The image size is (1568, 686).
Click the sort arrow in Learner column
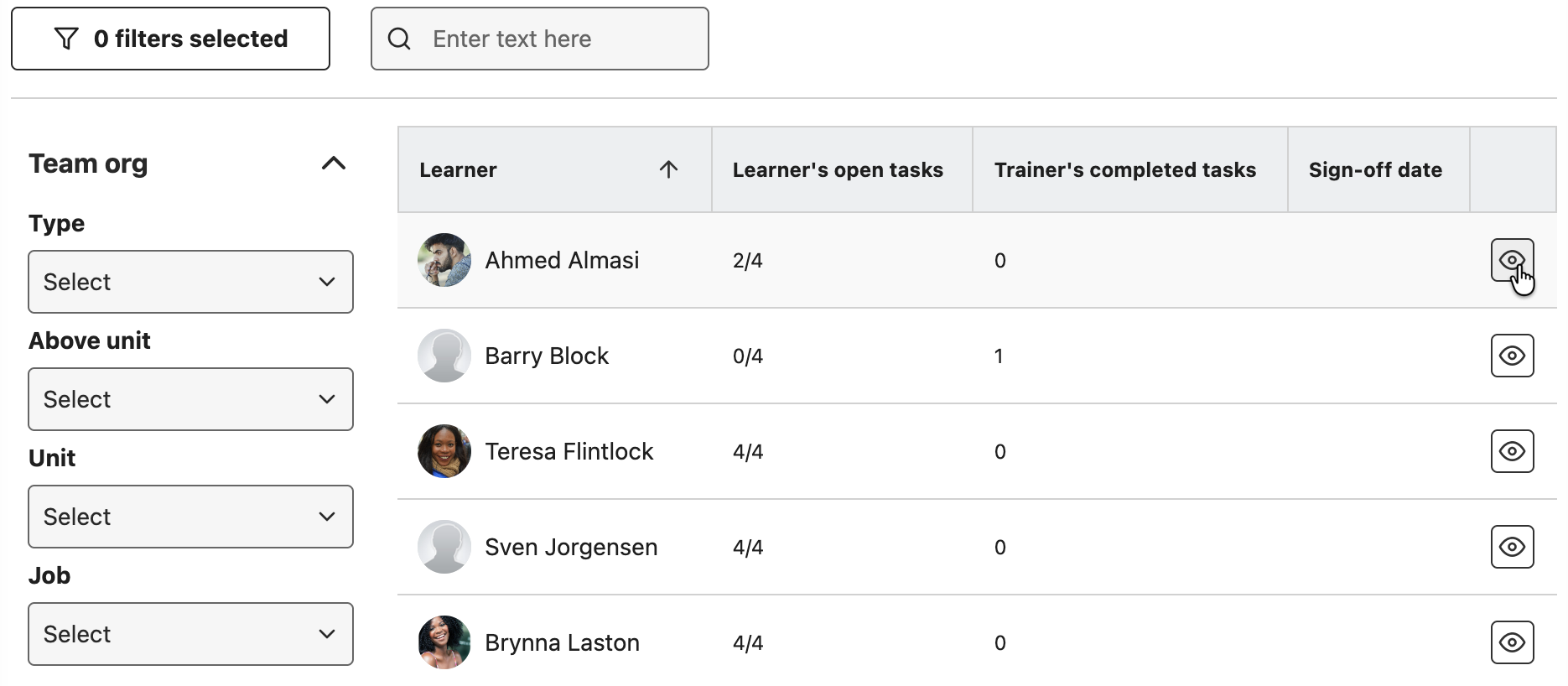click(668, 169)
